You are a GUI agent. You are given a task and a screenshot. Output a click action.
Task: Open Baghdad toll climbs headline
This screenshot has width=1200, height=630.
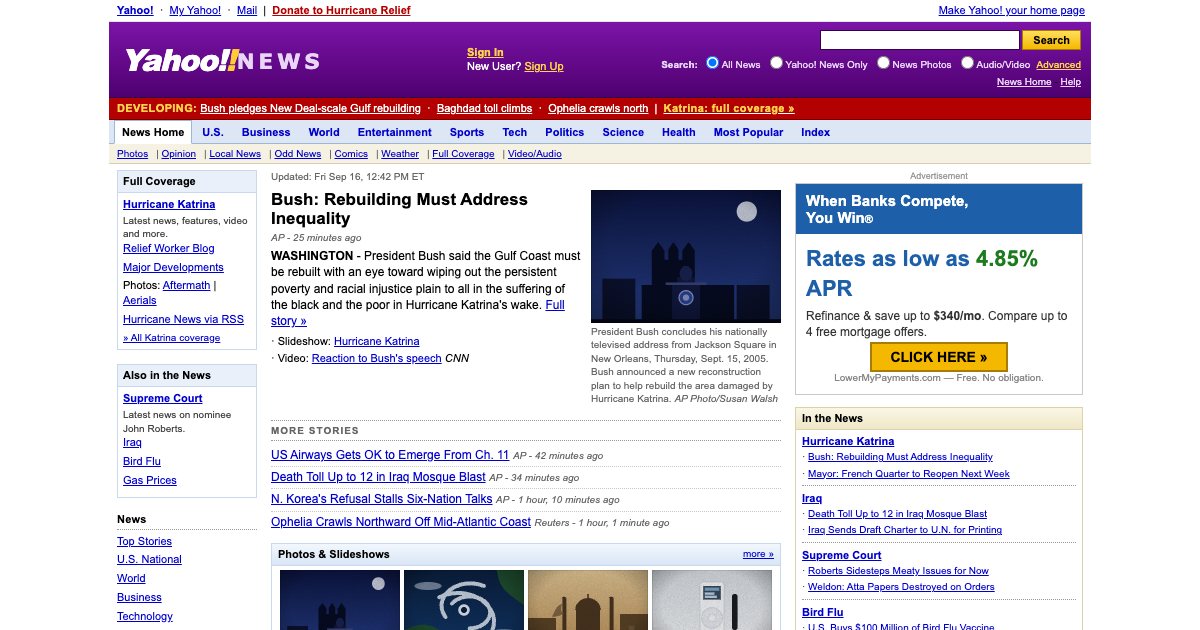point(484,108)
